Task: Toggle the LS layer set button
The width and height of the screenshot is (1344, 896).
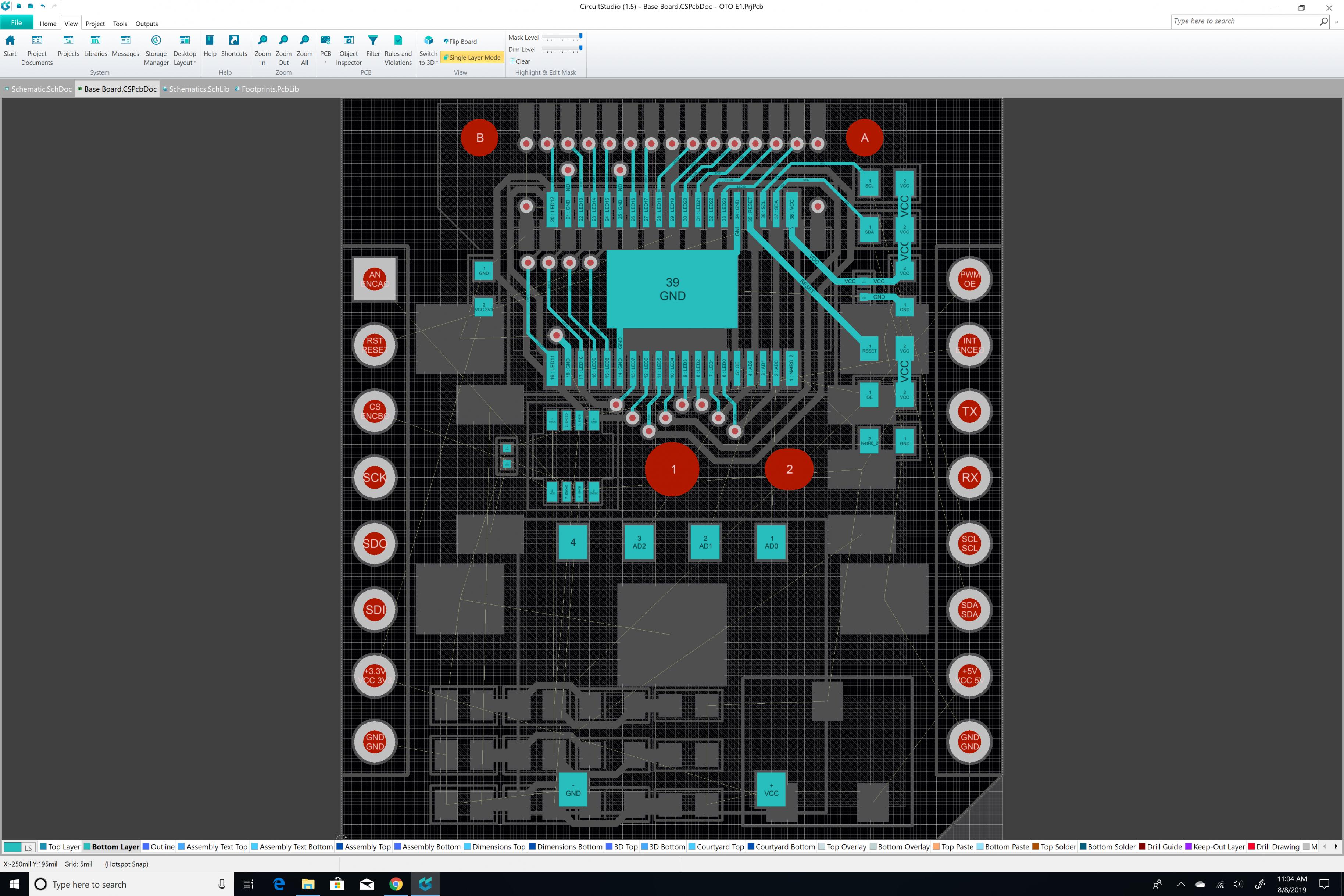Action: click(x=29, y=847)
